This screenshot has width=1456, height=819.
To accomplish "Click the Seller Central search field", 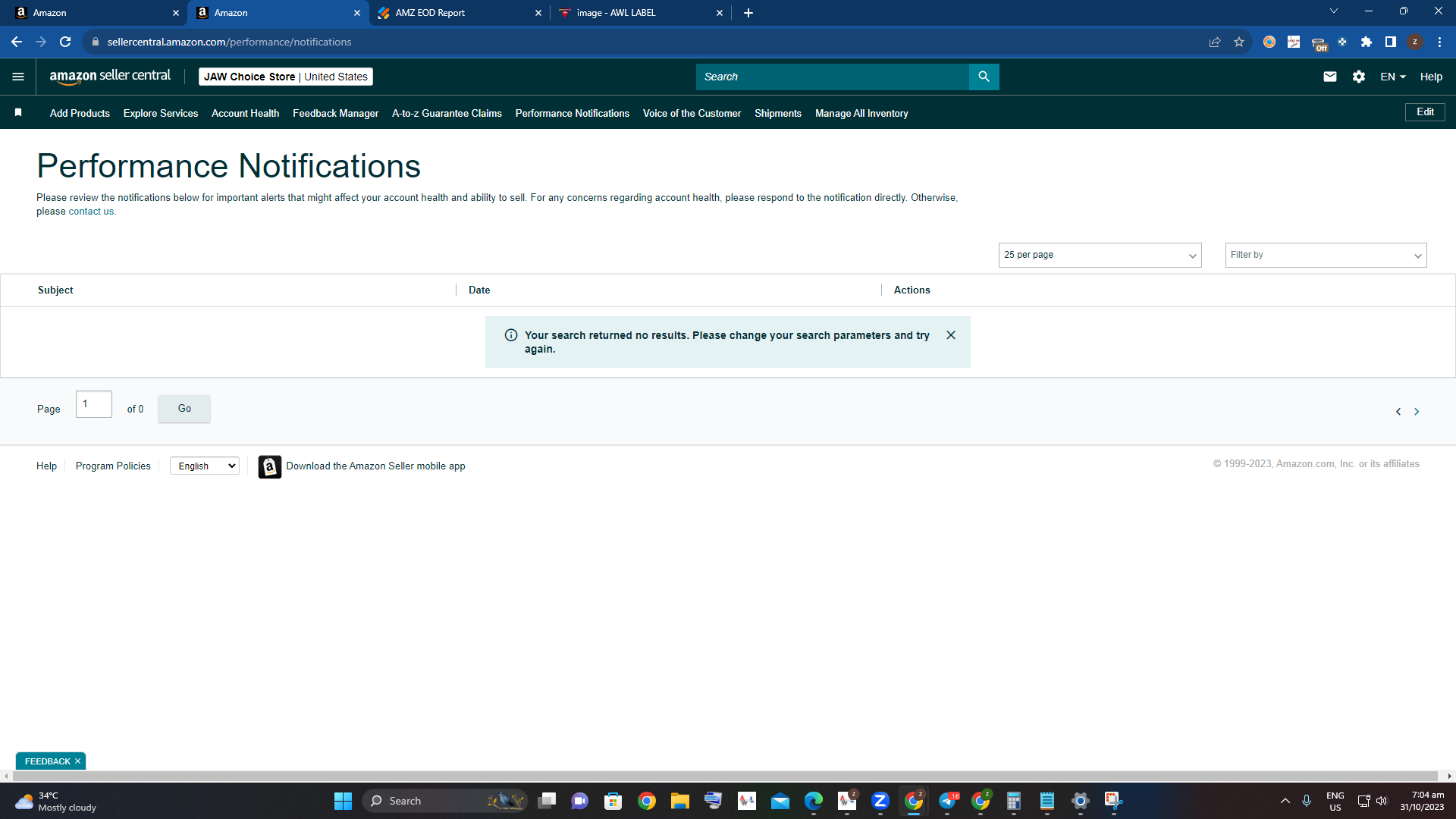I will [x=832, y=77].
